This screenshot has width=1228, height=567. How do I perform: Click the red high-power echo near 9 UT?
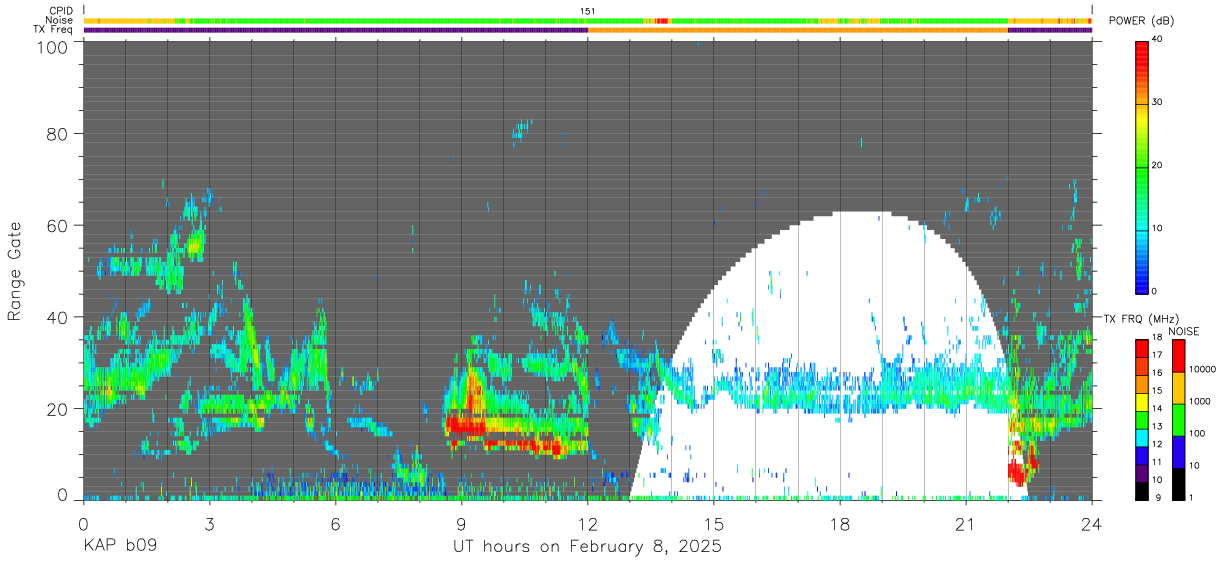tap(468, 426)
